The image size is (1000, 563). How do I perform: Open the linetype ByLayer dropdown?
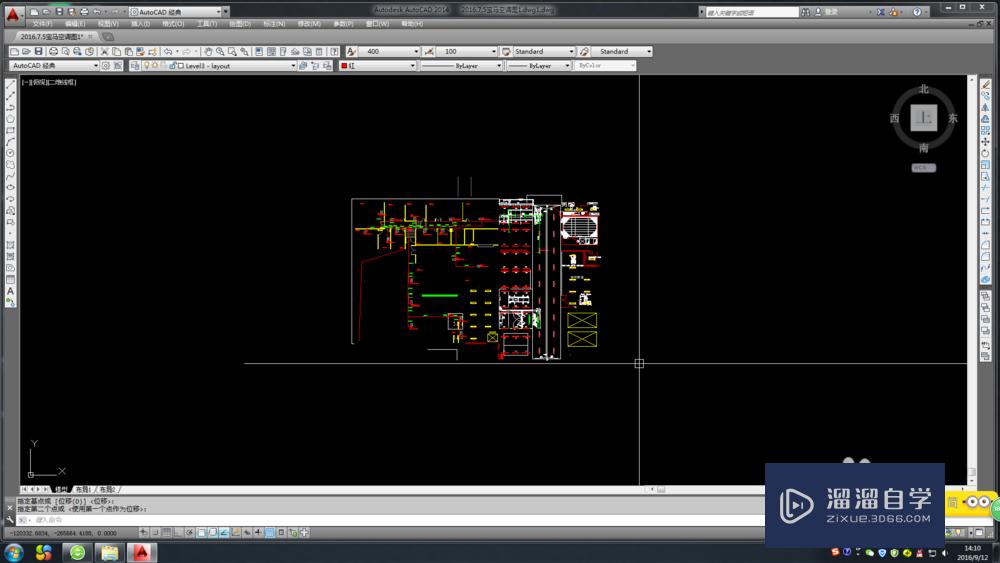coord(462,66)
